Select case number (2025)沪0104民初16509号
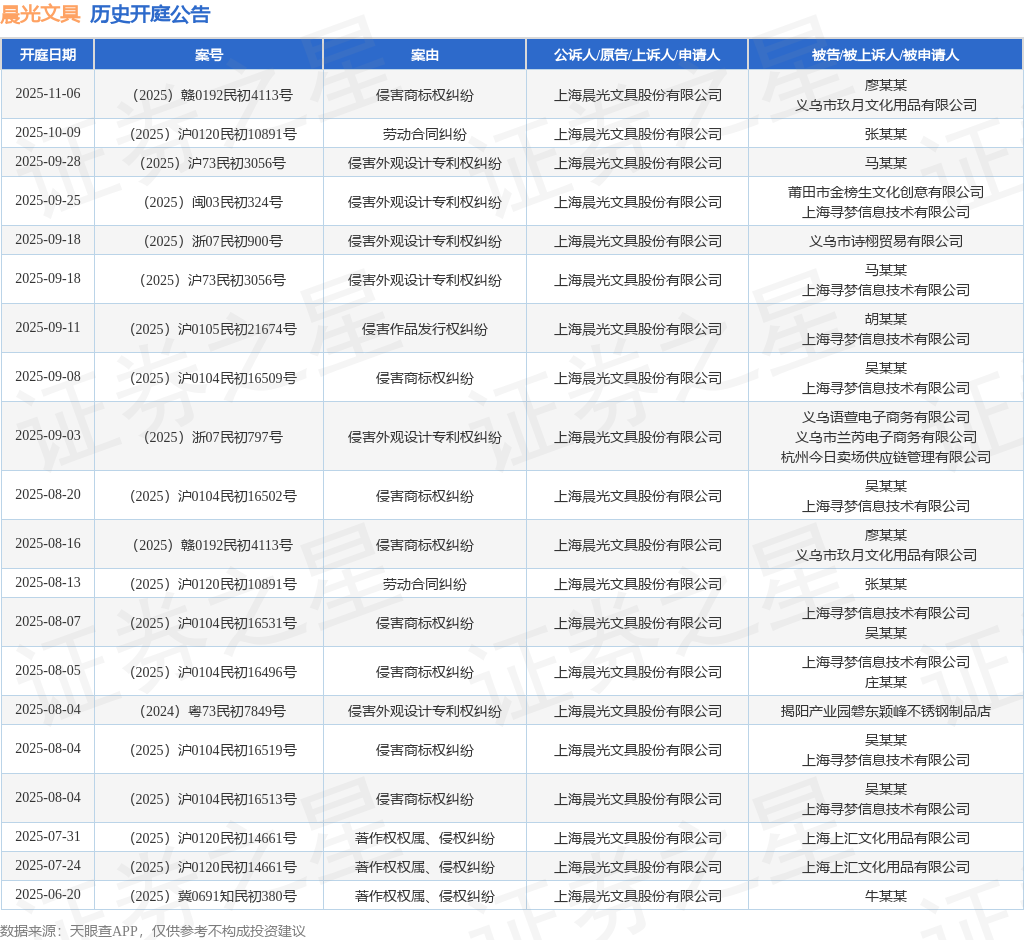Screen dimensions: 1024x940 (x=213, y=378)
